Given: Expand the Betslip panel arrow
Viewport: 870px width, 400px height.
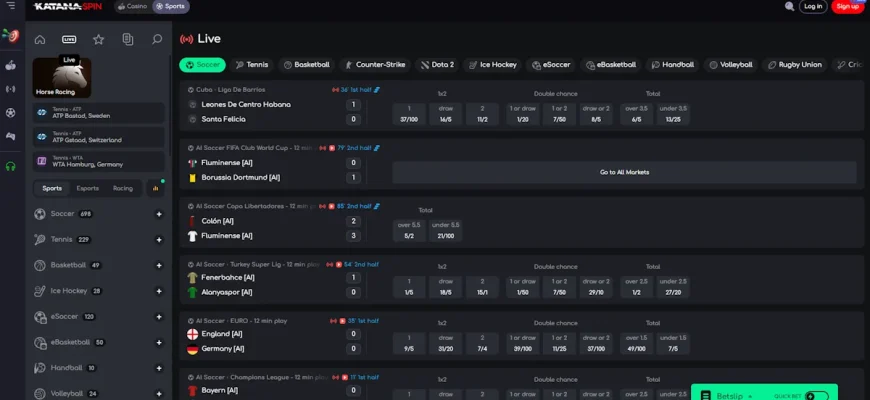Looking at the screenshot, I should click(x=750, y=396).
